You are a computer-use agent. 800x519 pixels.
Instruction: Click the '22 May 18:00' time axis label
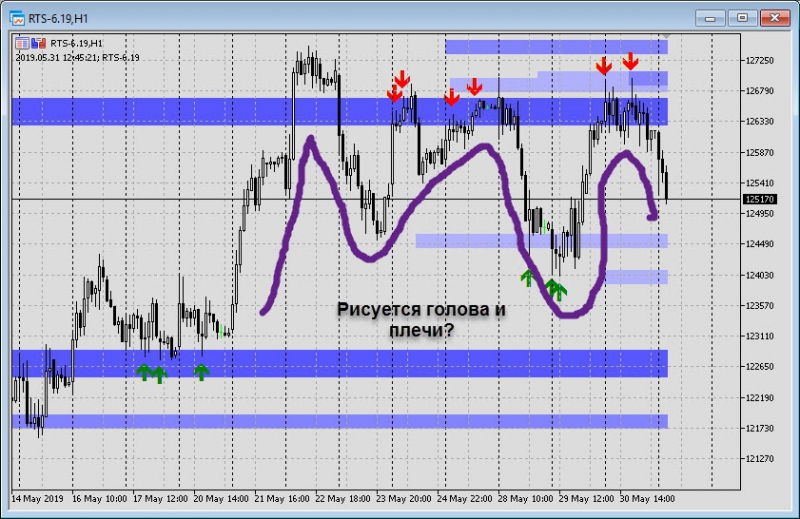(342, 499)
